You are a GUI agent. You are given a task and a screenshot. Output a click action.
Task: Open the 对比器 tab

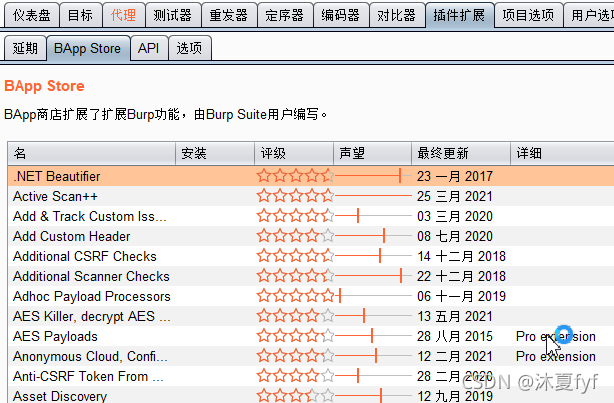coord(397,15)
